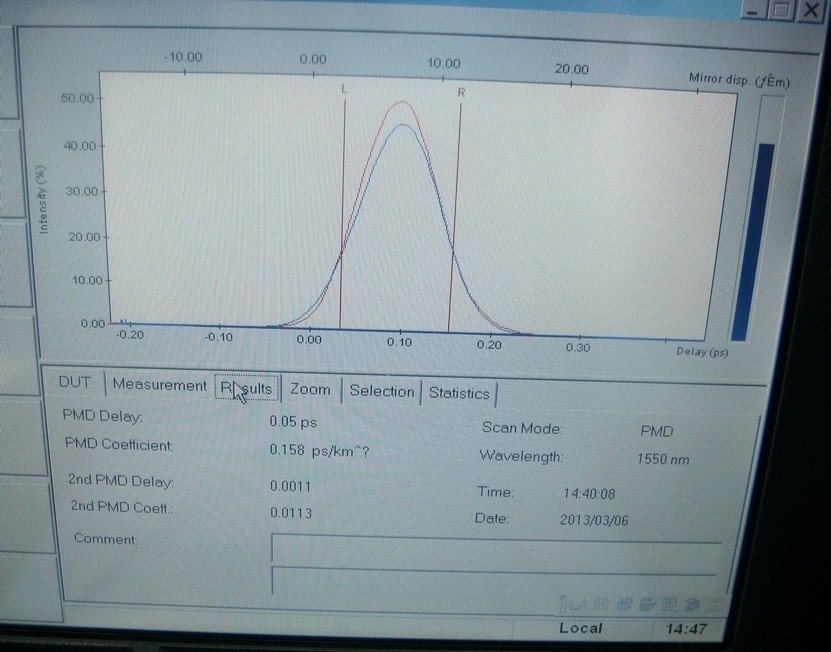Click the L cursor marker line
Screen dimensions: 831x652
tap(342, 212)
